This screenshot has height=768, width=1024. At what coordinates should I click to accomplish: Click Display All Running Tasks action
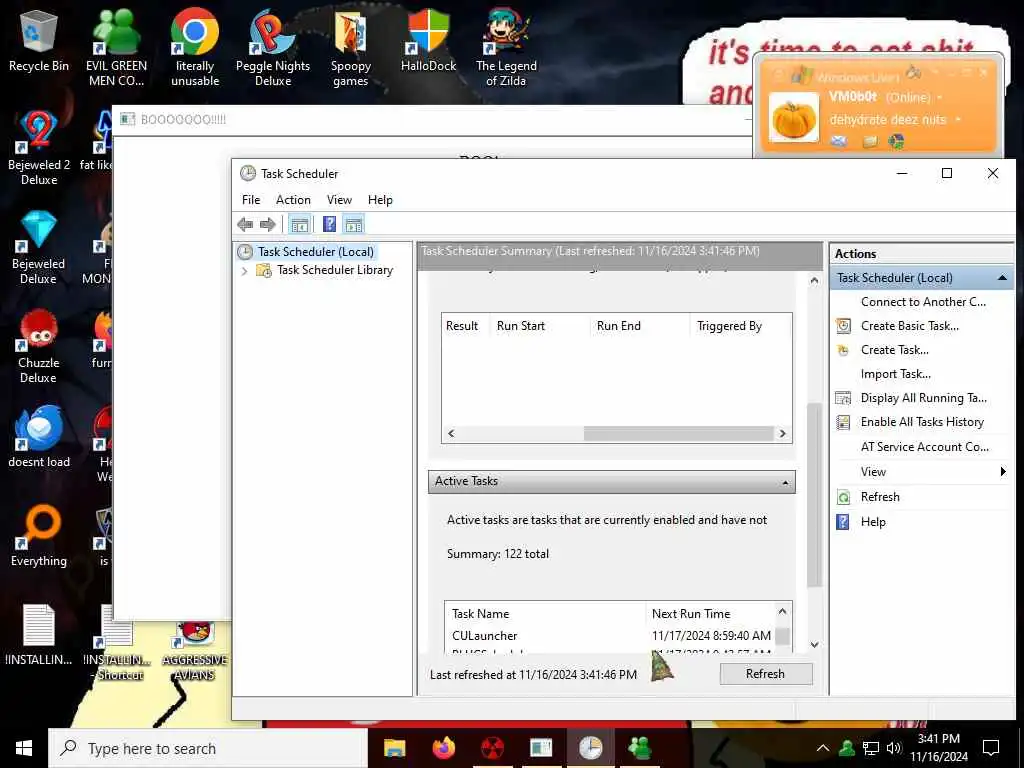pyautogui.click(x=923, y=398)
